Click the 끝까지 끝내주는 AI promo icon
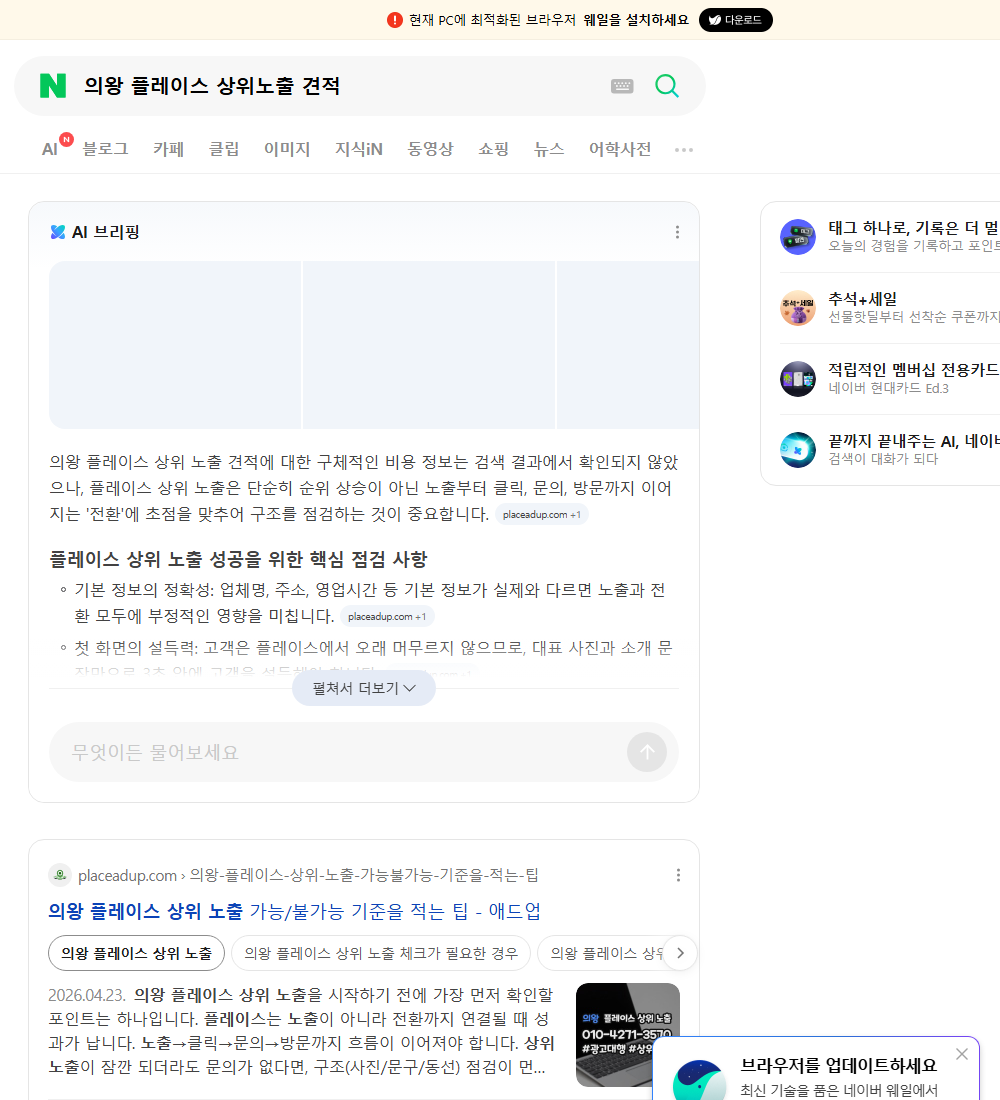This screenshot has width=1000, height=1100. click(798, 450)
